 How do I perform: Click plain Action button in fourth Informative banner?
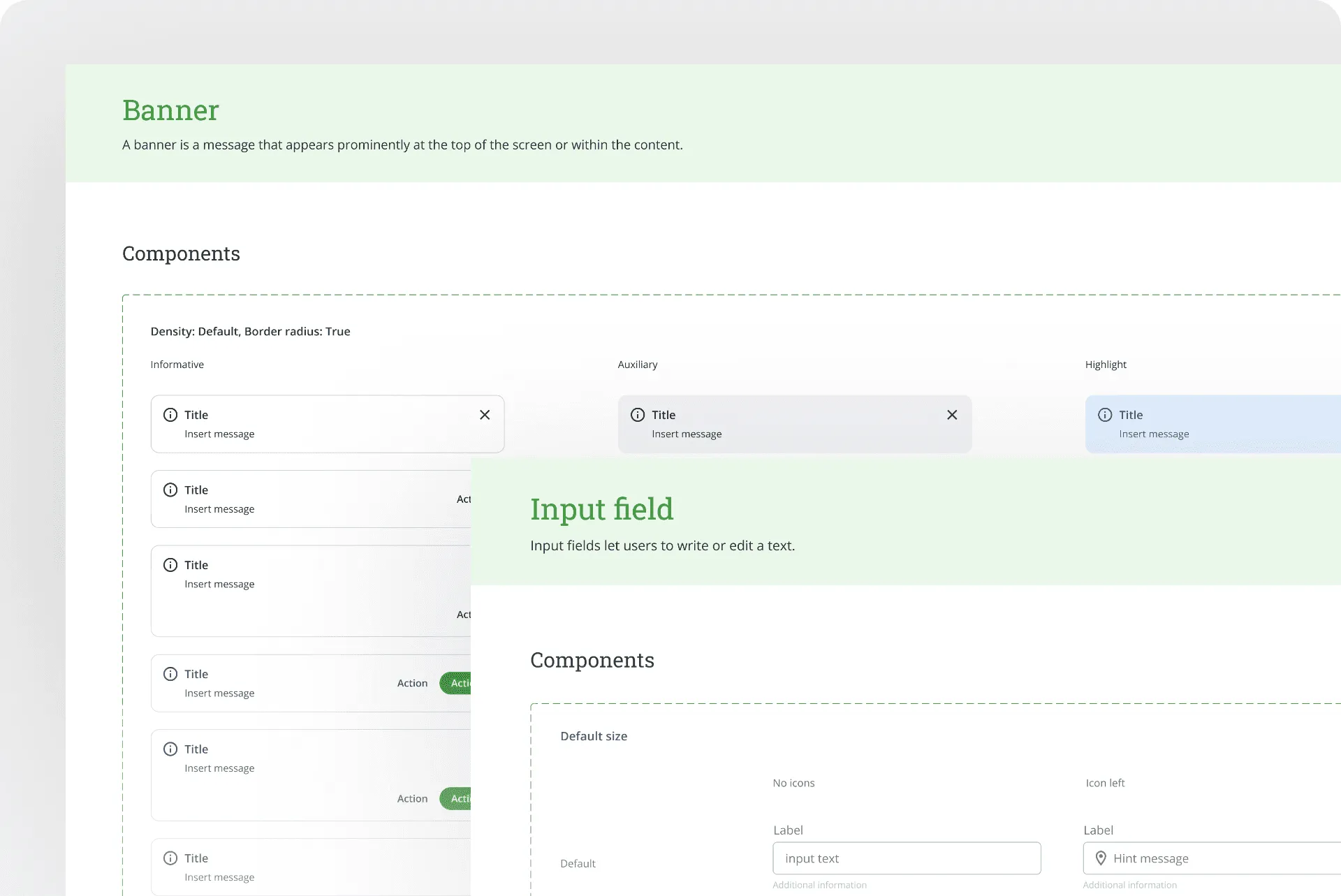pyautogui.click(x=412, y=683)
